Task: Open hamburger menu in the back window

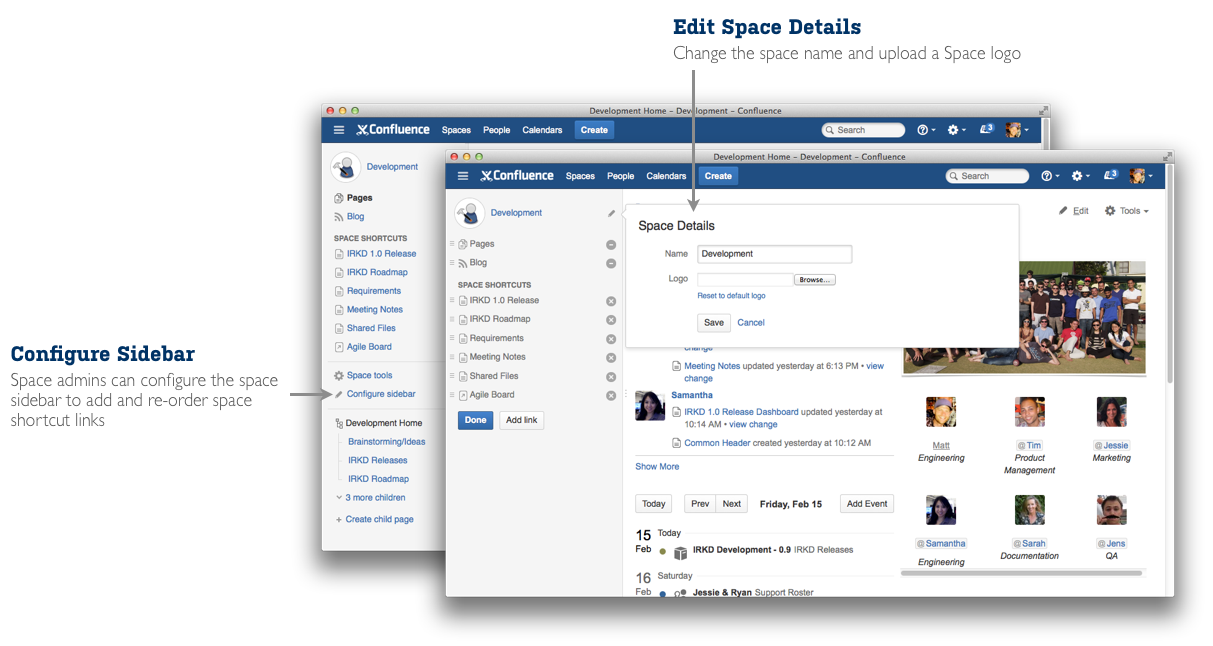Action: coord(339,130)
